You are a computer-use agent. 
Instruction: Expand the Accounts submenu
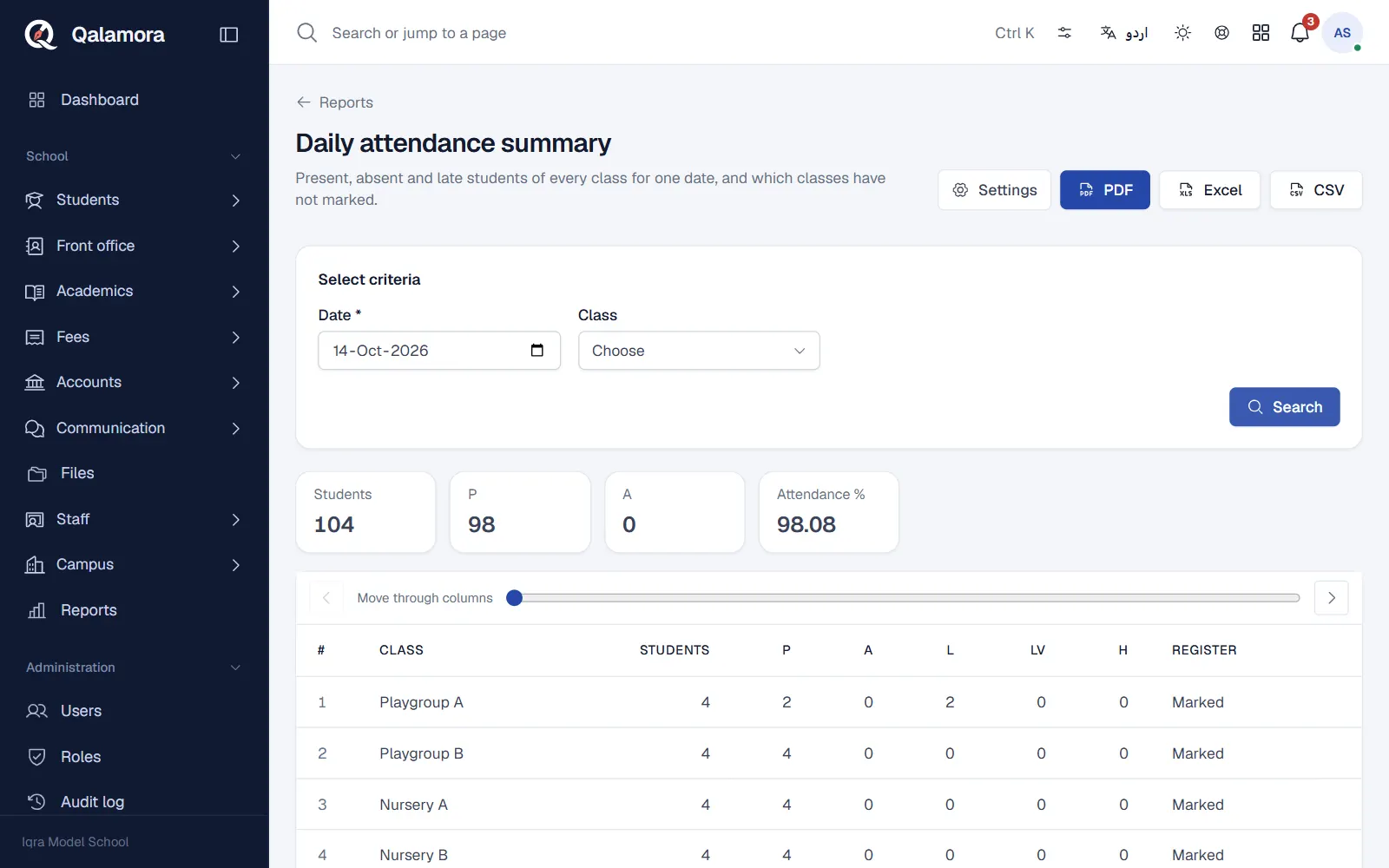pyautogui.click(x=235, y=383)
